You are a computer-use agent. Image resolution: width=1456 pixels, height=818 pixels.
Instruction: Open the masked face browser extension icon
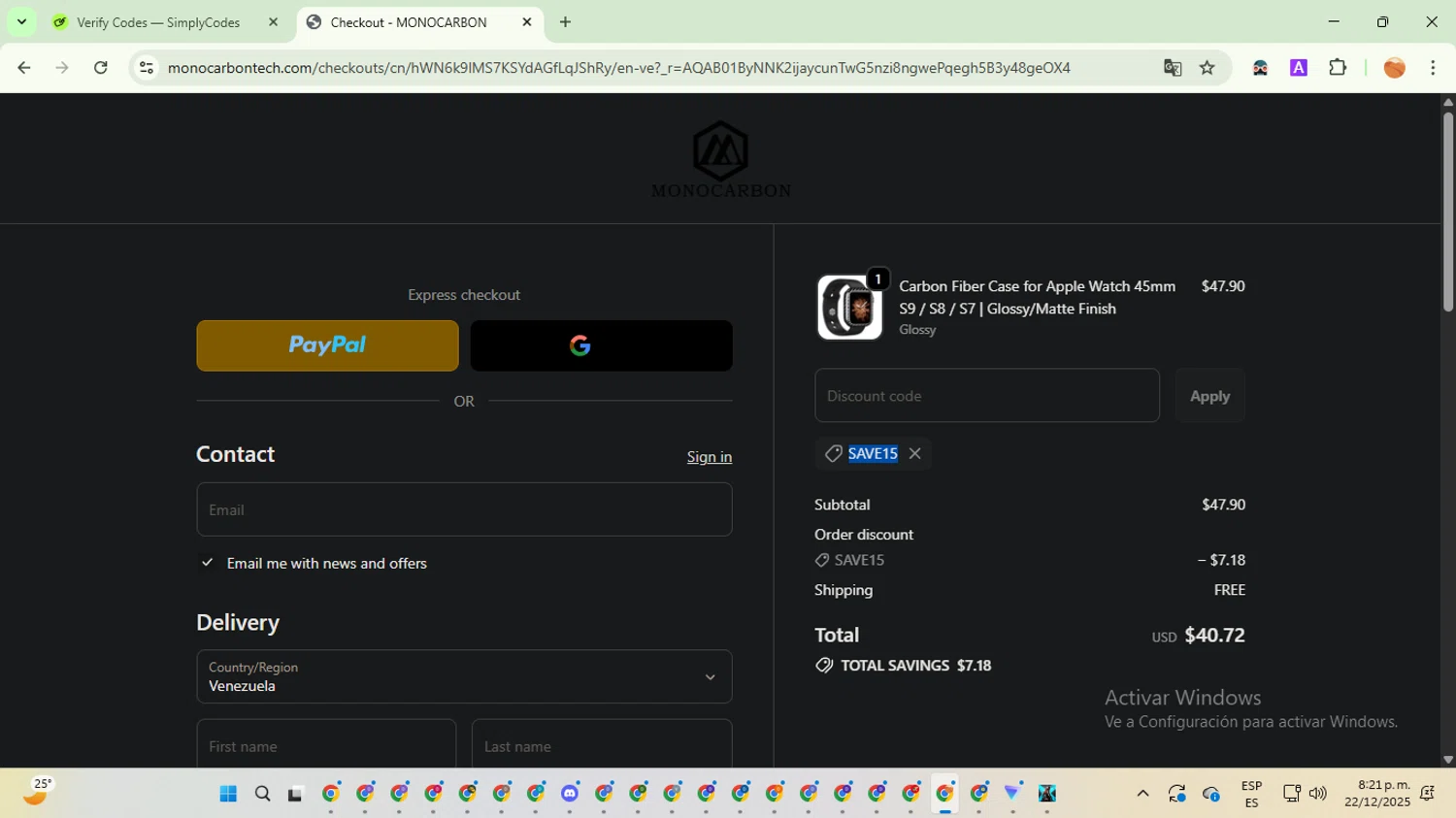(1260, 68)
